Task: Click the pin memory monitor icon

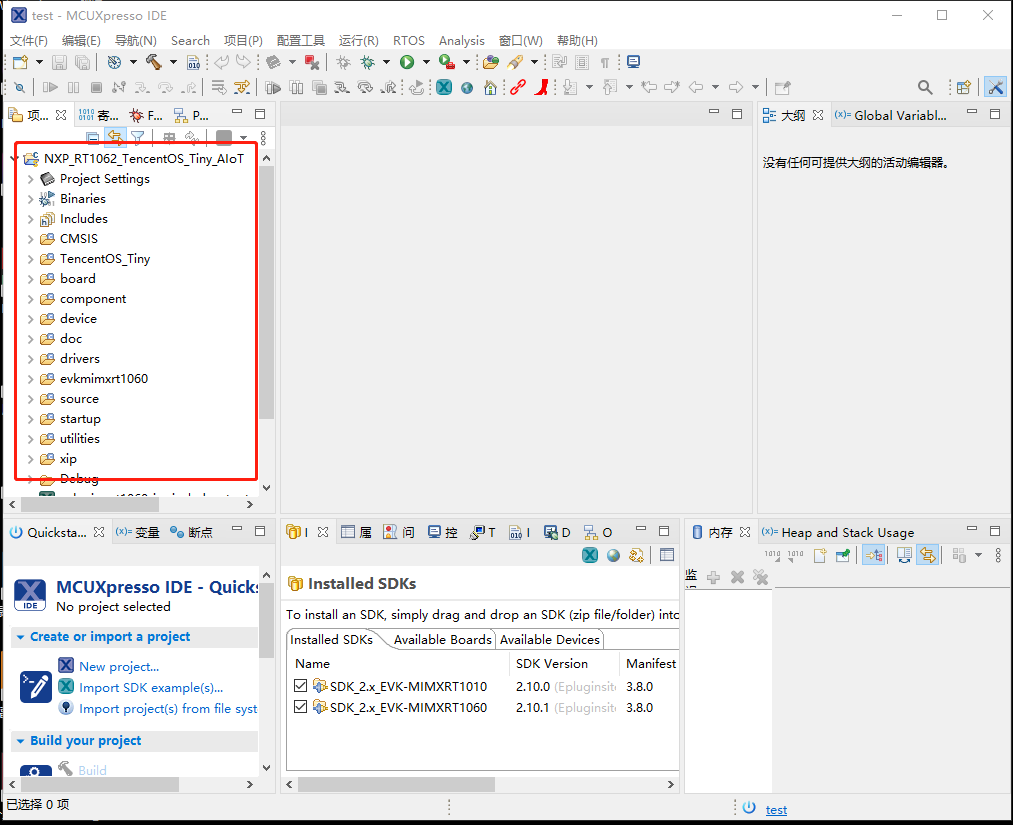Action: (x=843, y=555)
